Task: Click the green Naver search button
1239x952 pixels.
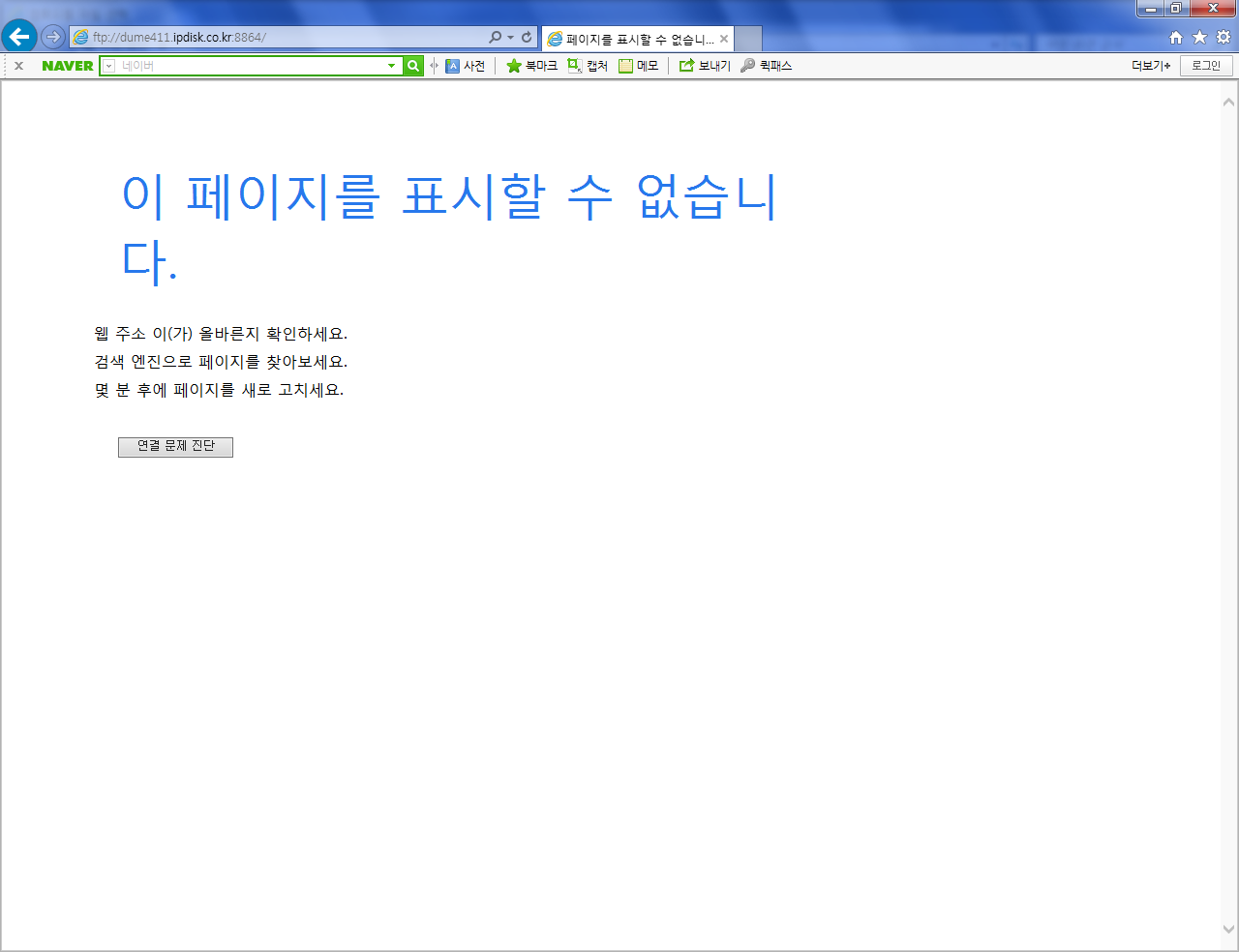Action: pos(413,66)
